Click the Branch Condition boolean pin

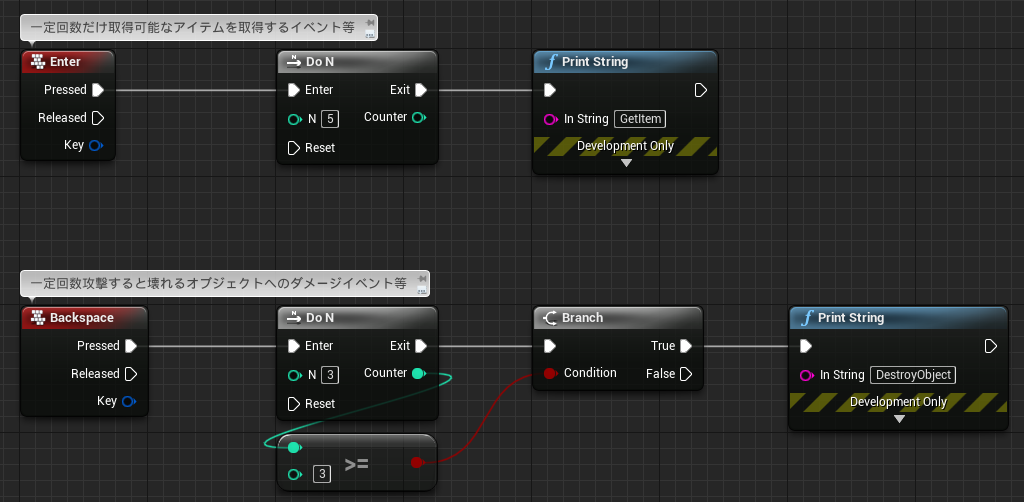click(x=550, y=373)
